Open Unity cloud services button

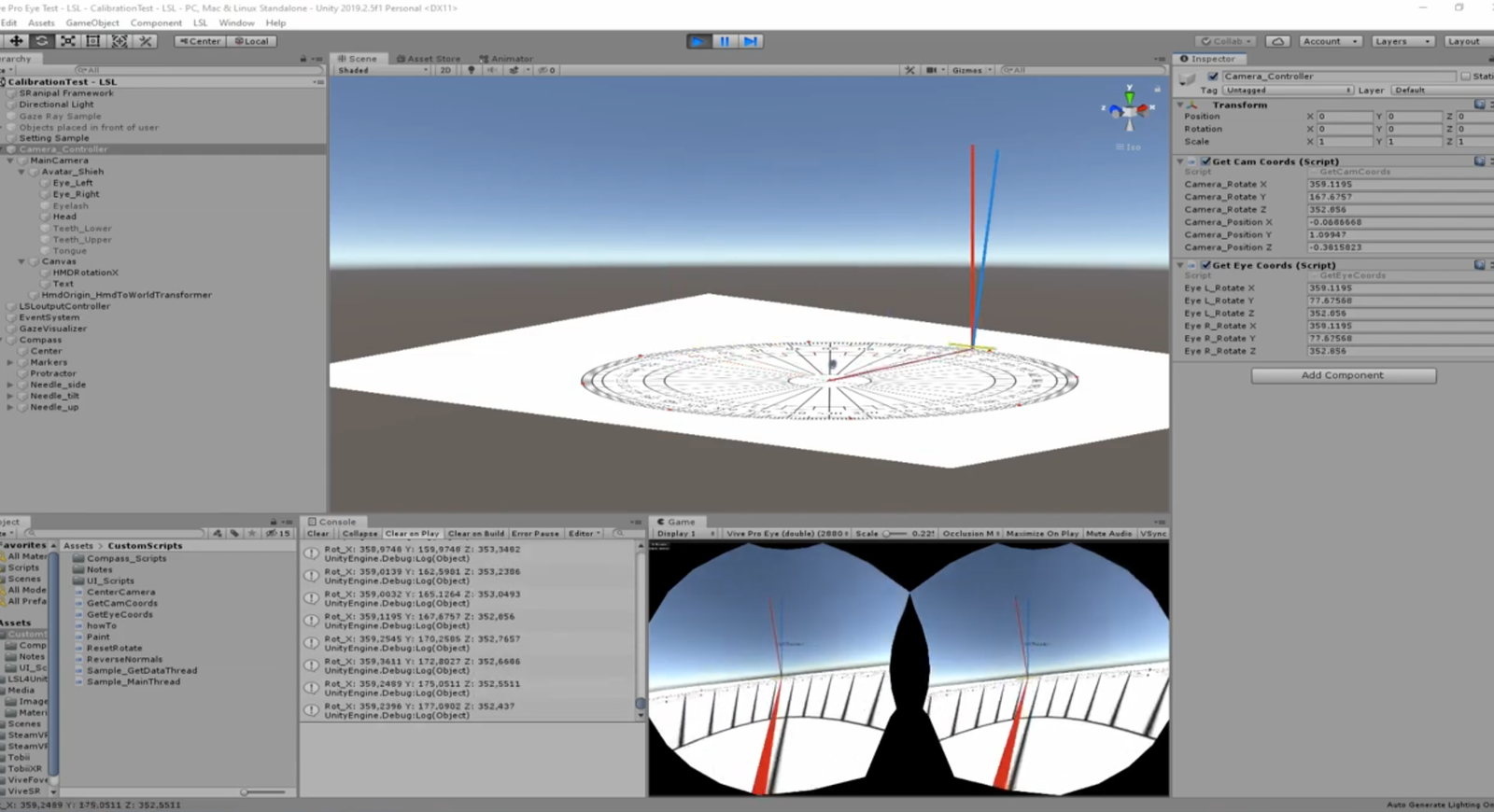pyautogui.click(x=1278, y=41)
